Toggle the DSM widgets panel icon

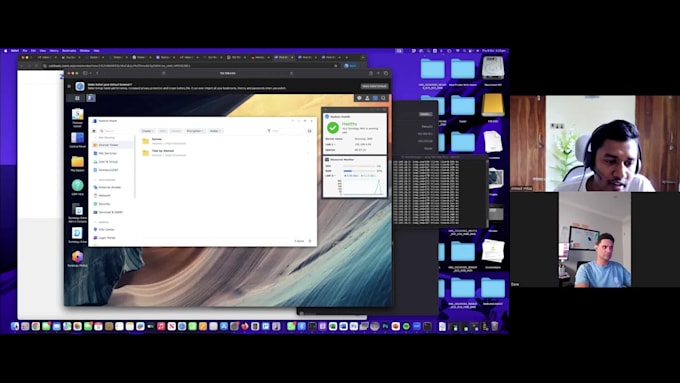coord(376,98)
